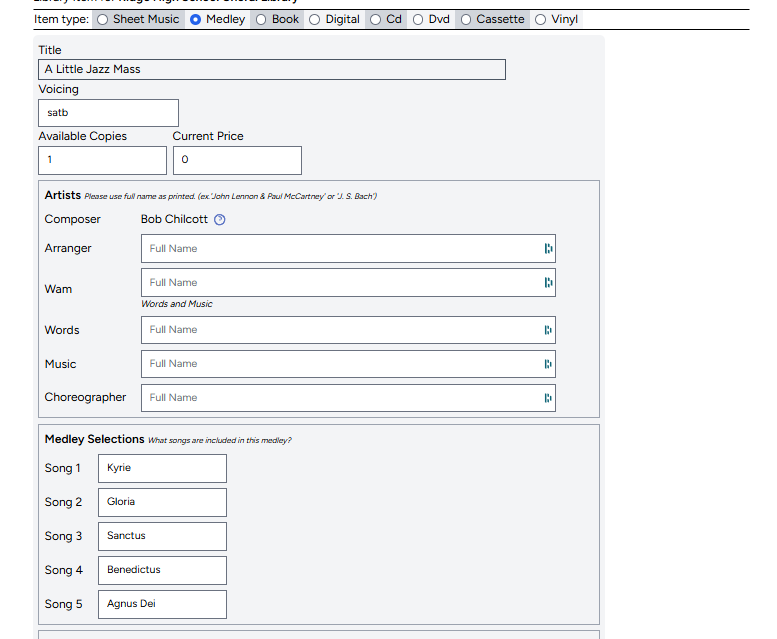Click Song 1 field containing Kyrie
The height and width of the screenshot is (639, 777).
pyautogui.click(x=163, y=468)
